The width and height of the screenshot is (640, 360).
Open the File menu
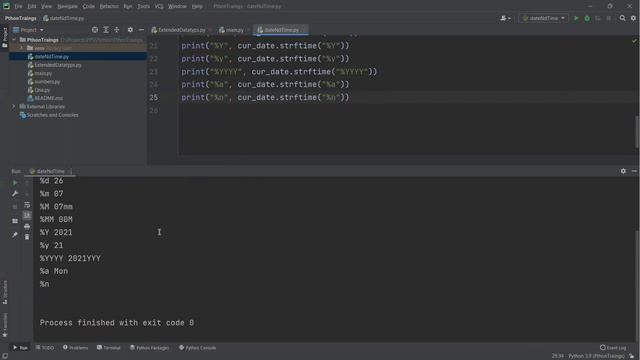click(x=18, y=7)
